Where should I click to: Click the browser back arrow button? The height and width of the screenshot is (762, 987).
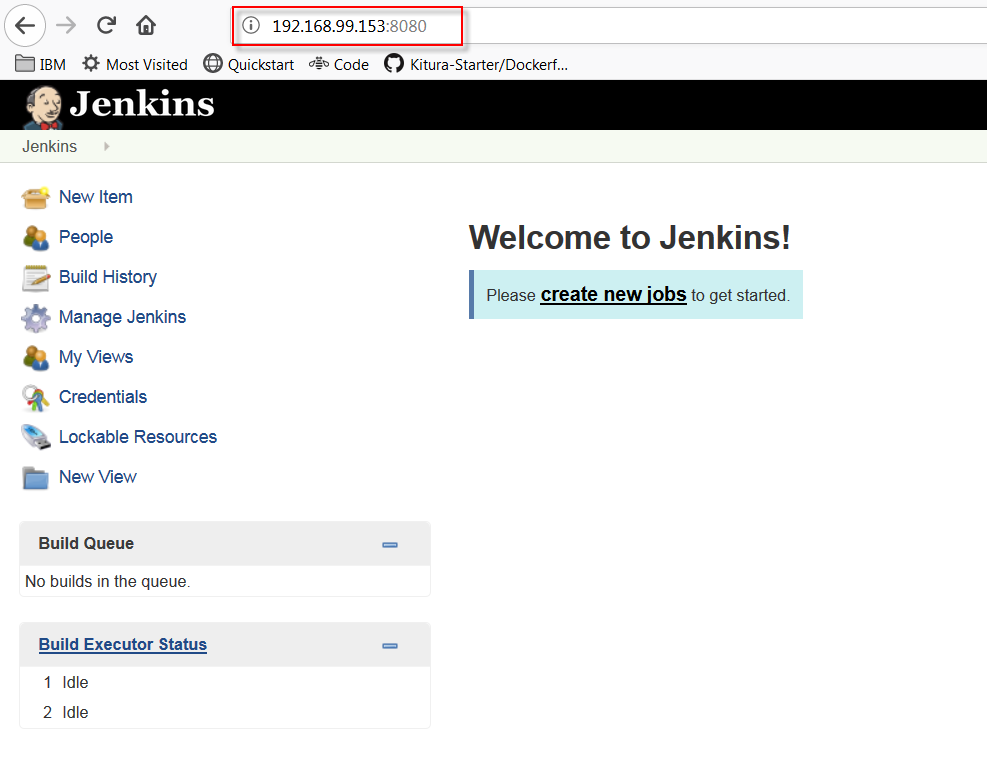(25, 26)
